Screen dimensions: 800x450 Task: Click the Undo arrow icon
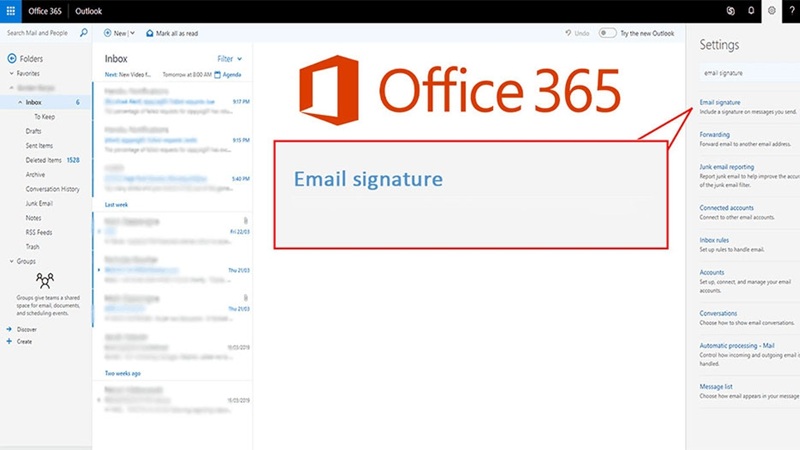click(568, 33)
